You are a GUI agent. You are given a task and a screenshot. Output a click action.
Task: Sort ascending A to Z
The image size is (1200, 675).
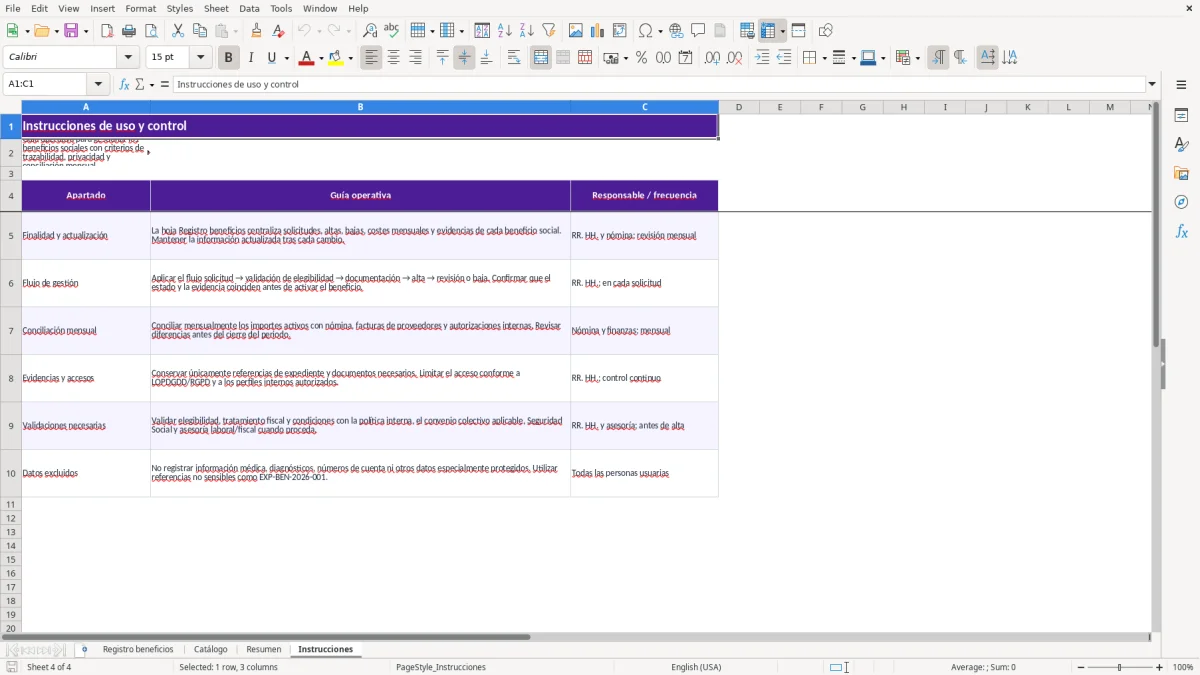tap(504, 31)
